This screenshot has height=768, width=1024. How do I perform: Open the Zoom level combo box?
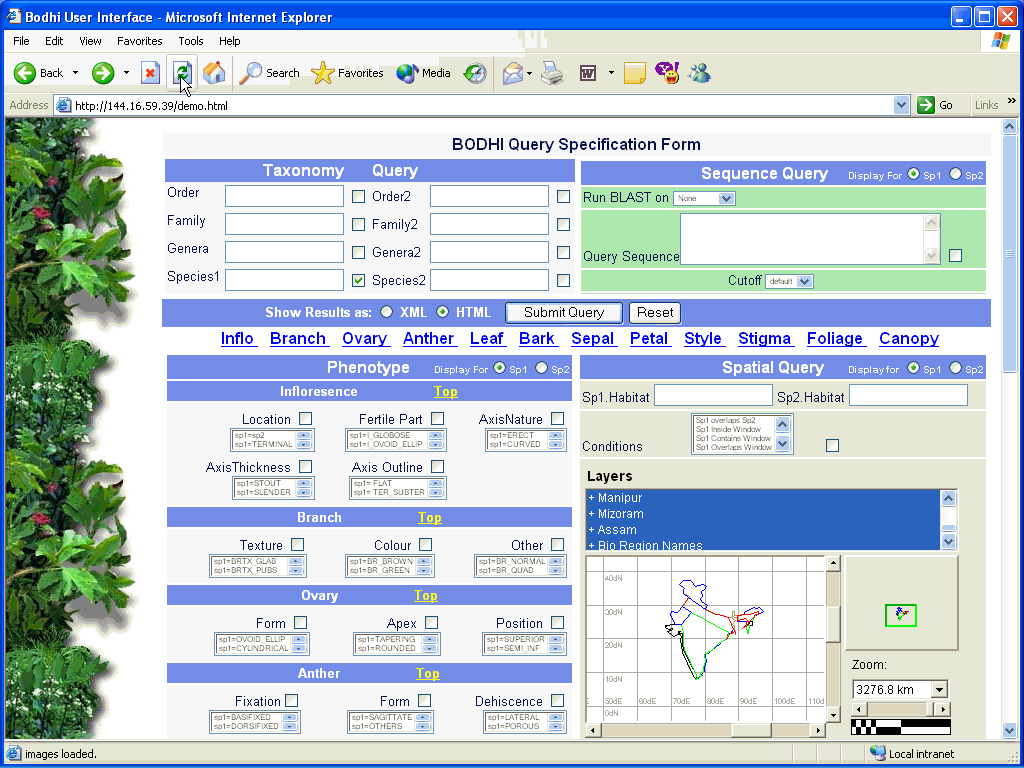pos(899,689)
